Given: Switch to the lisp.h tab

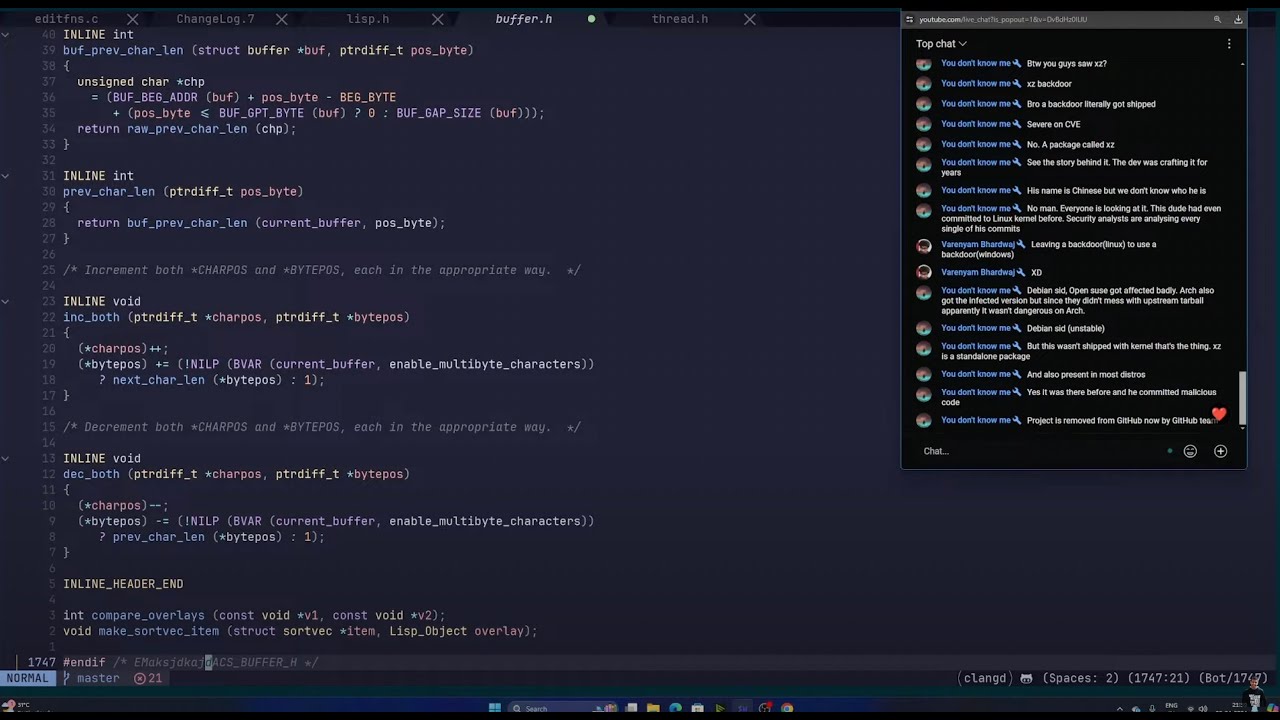Looking at the screenshot, I should 368,19.
